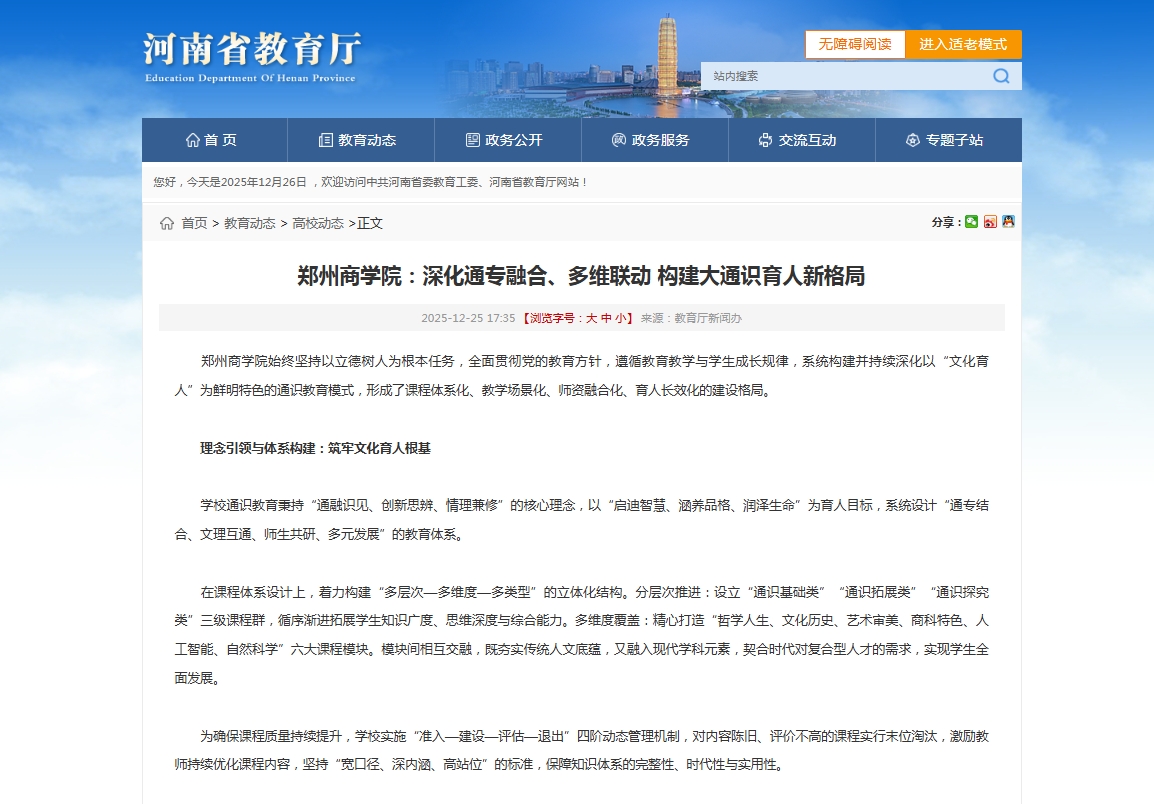Click the breadcrumb home icon
This screenshot has height=804, width=1154.
click(167, 223)
